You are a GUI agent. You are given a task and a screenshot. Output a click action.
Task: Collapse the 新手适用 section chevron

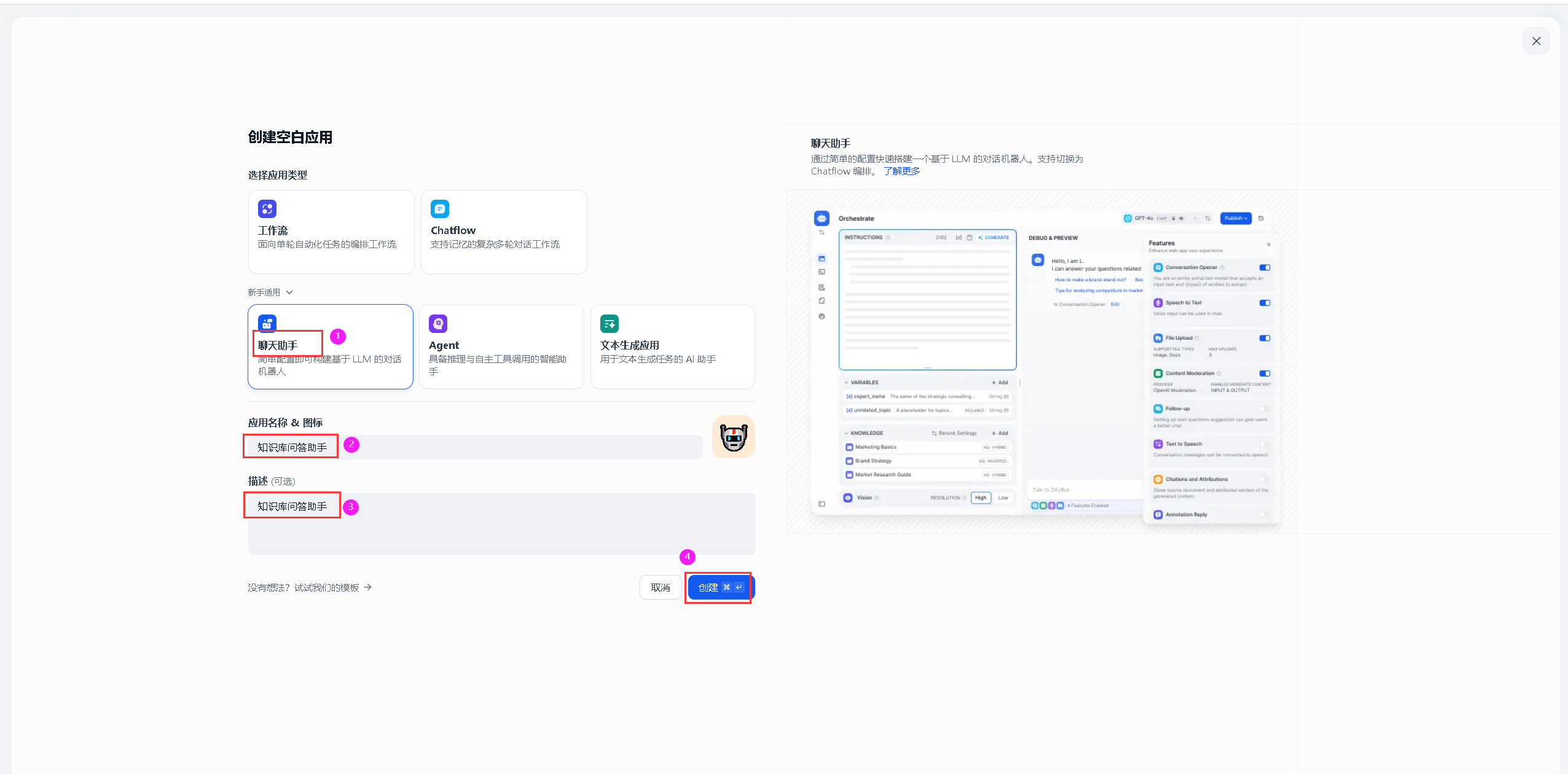[x=289, y=292]
